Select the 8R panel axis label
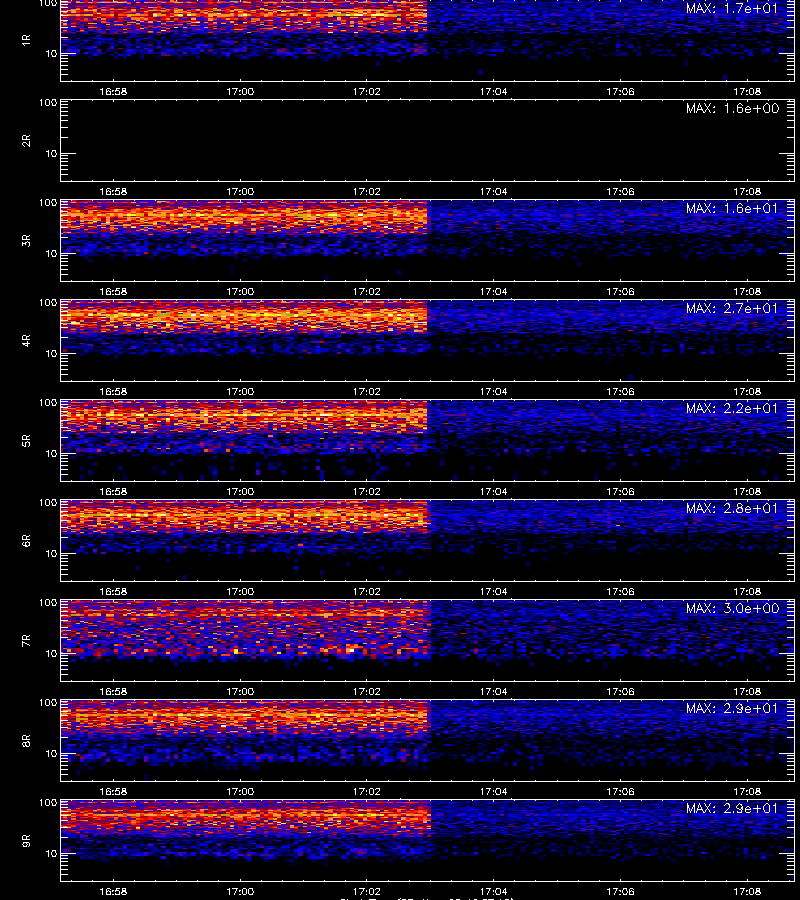The image size is (800, 900). [x=26, y=740]
